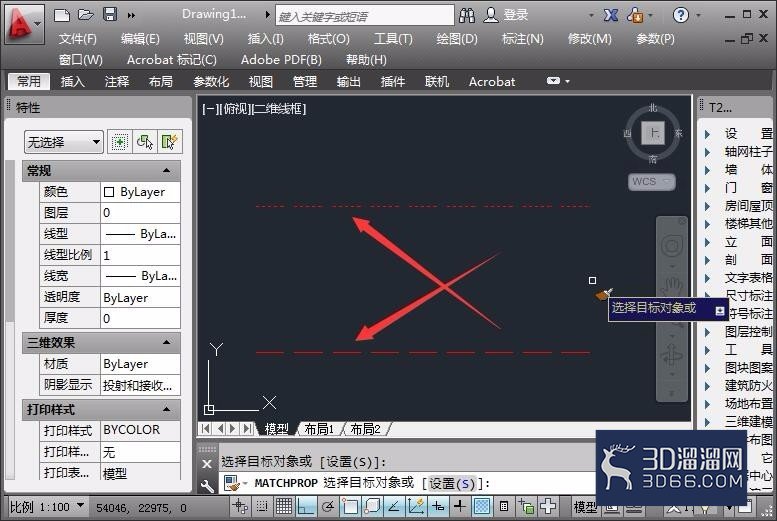Toggle ortho mode in status bar
Screen dimensions: 777x521
(305, 506)
